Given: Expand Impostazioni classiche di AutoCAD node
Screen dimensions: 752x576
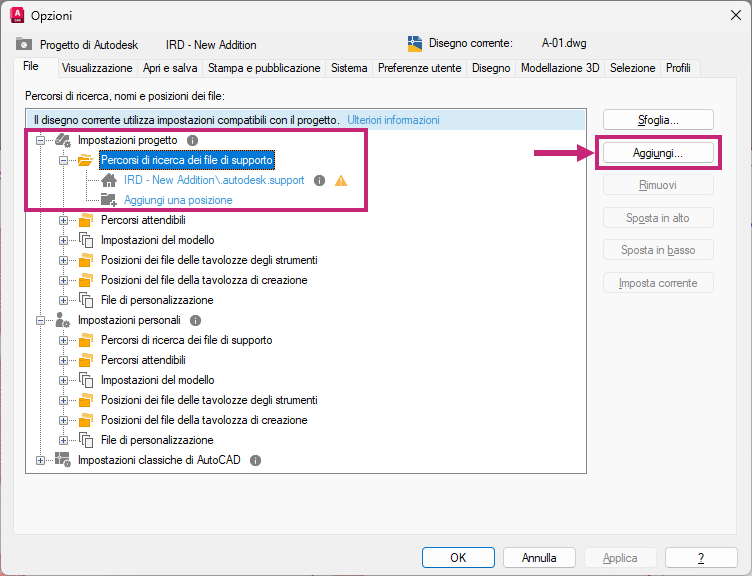Looking at the screenshot, I should pos(40,460).
